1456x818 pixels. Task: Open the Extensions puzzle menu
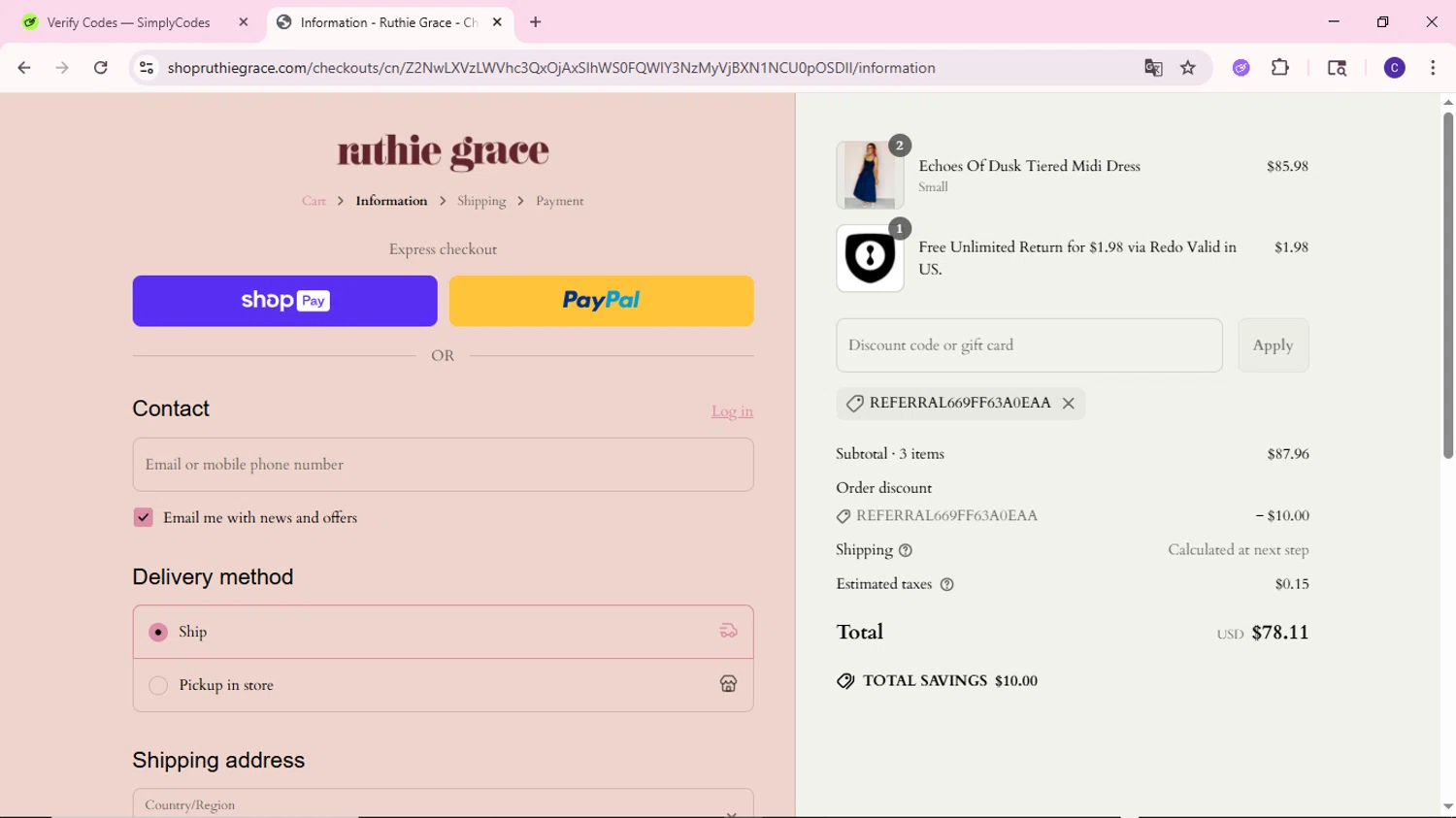(x=1280, y=68)
